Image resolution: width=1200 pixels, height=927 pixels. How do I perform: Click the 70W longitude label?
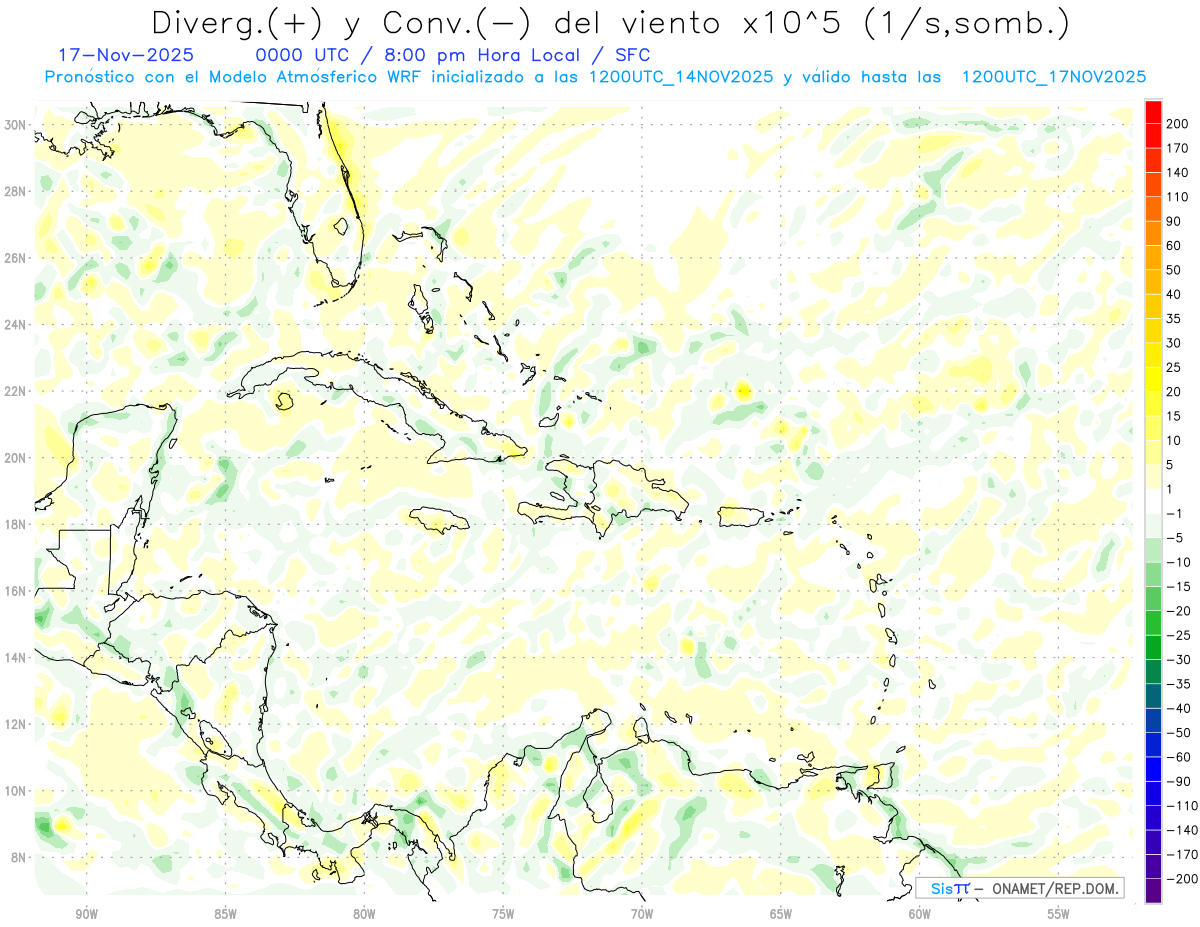coord(642,914)
